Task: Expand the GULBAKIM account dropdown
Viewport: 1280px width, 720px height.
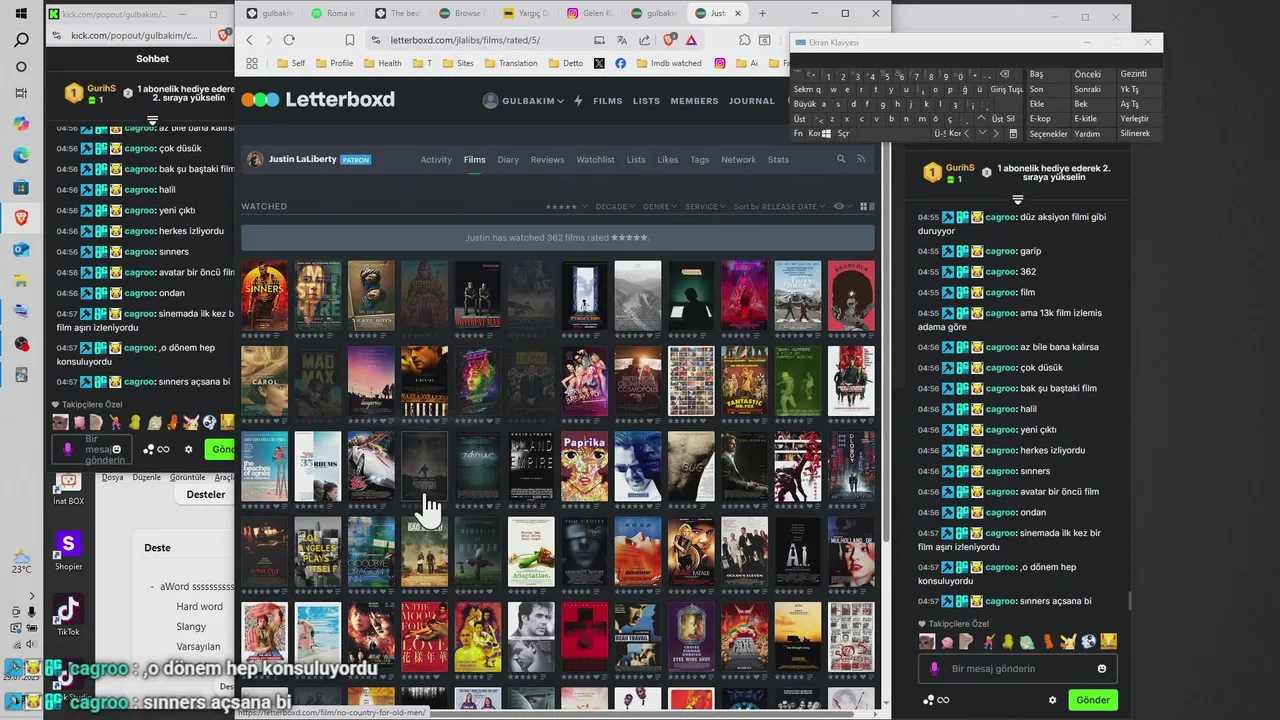Action: (x=524, y=101)
